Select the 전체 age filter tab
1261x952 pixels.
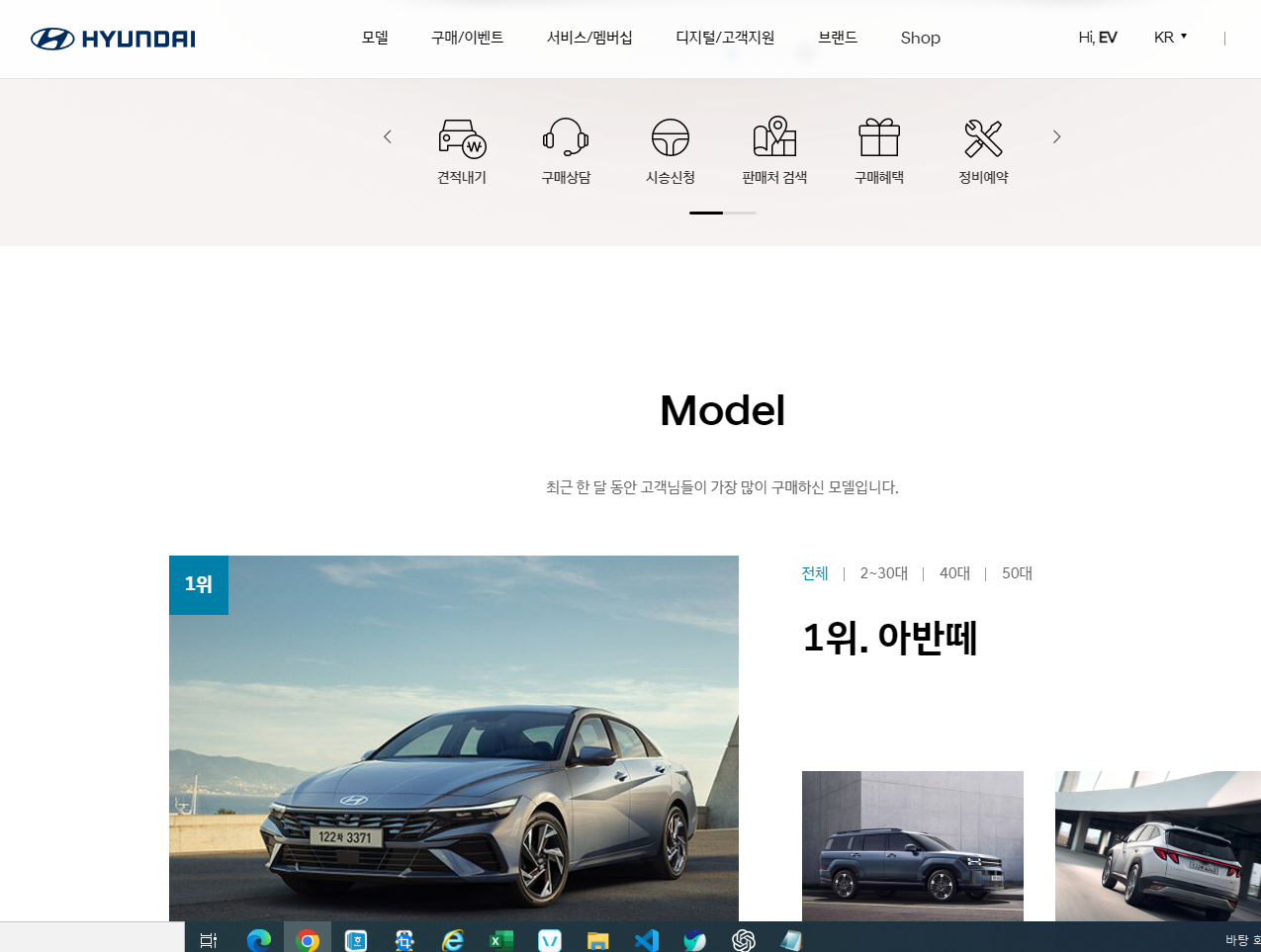[815, 573]
